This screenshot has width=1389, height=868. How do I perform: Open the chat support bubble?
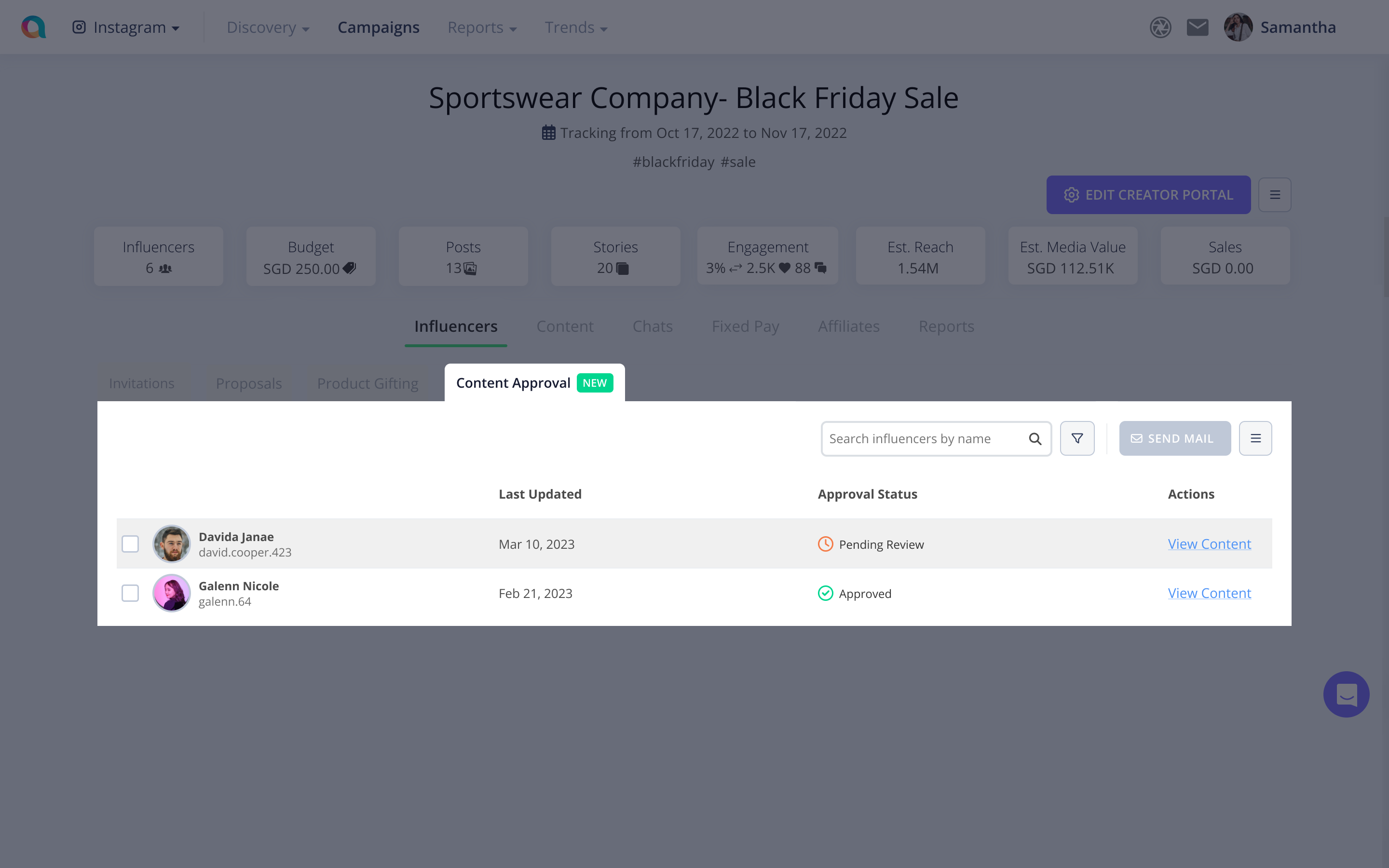pos(1346,694)
